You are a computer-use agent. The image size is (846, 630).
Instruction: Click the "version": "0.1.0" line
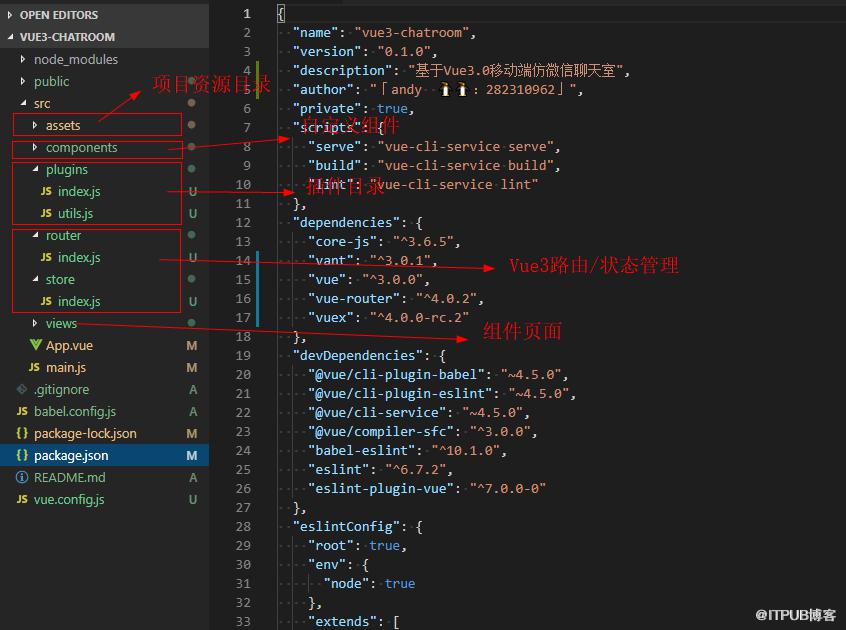365,51
